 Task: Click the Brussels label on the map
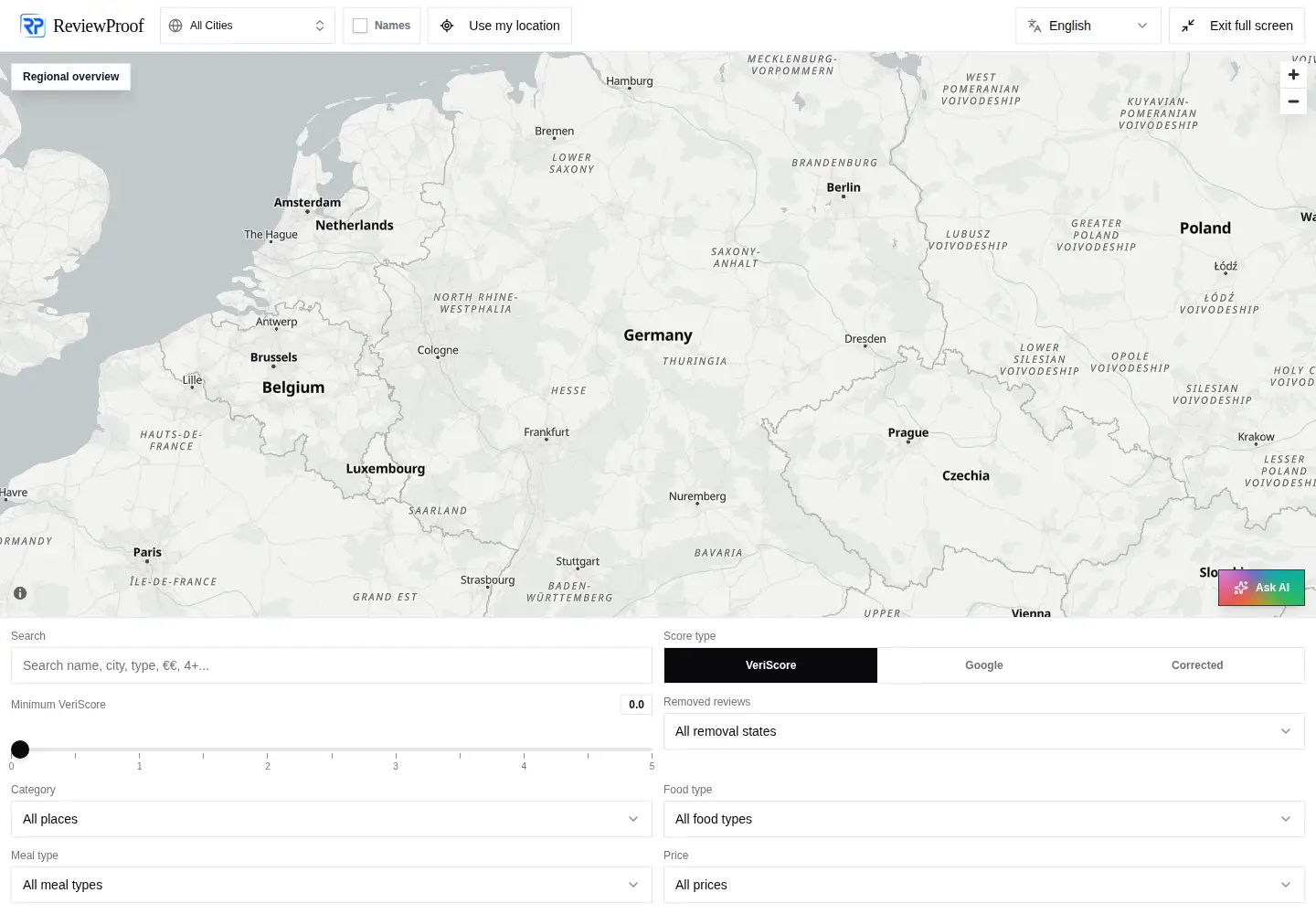[x=273, y=357]
